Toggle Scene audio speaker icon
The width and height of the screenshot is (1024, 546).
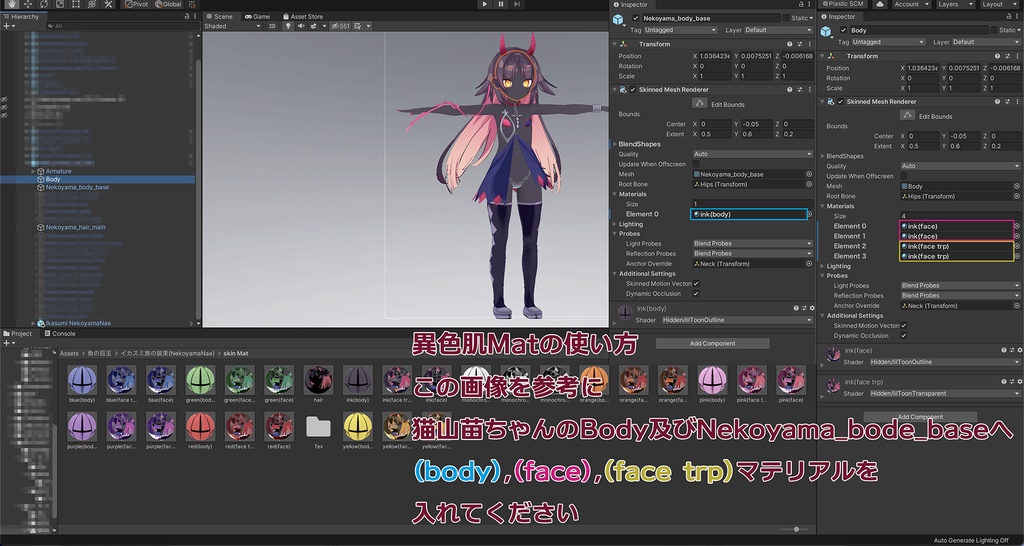[x=301, y=26]
